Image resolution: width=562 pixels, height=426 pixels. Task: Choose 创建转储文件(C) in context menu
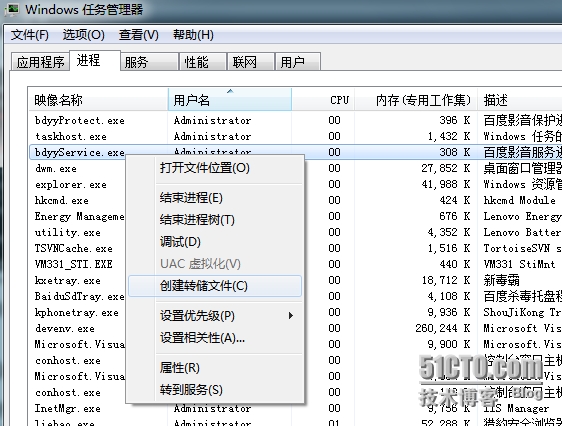(x=215, y=286)
